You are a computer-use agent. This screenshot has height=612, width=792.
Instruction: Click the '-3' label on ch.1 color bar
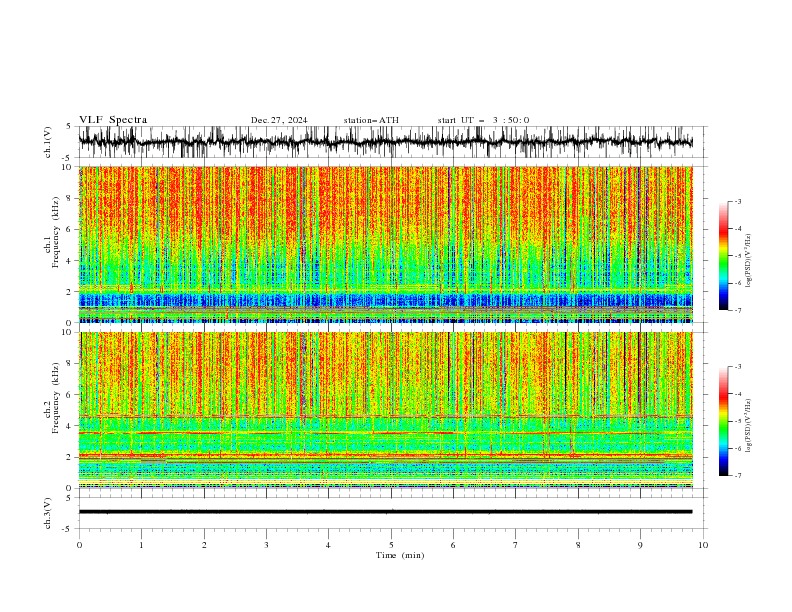(738, 201)
